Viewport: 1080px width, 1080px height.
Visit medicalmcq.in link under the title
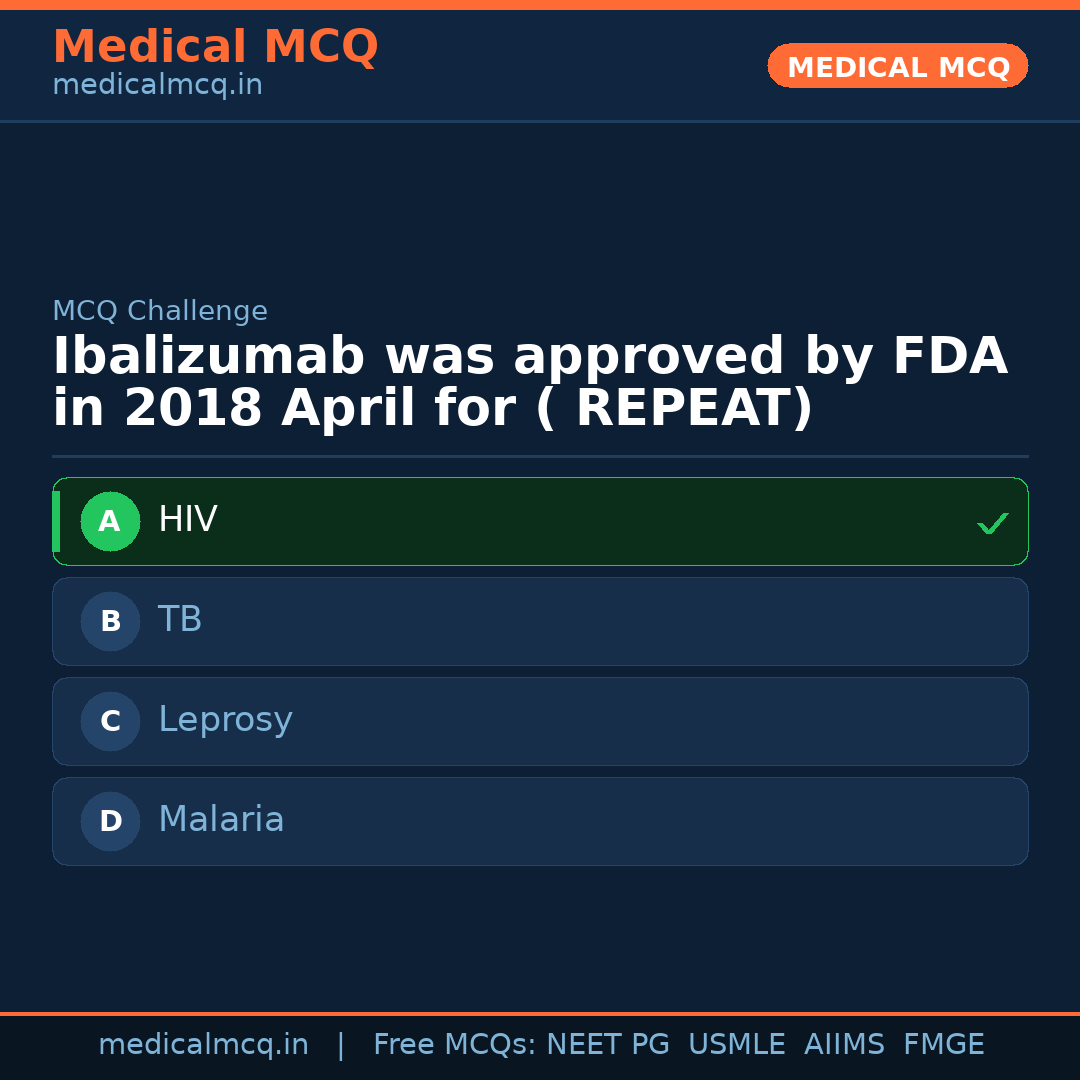pyautogui.click(x=157, y=86)
